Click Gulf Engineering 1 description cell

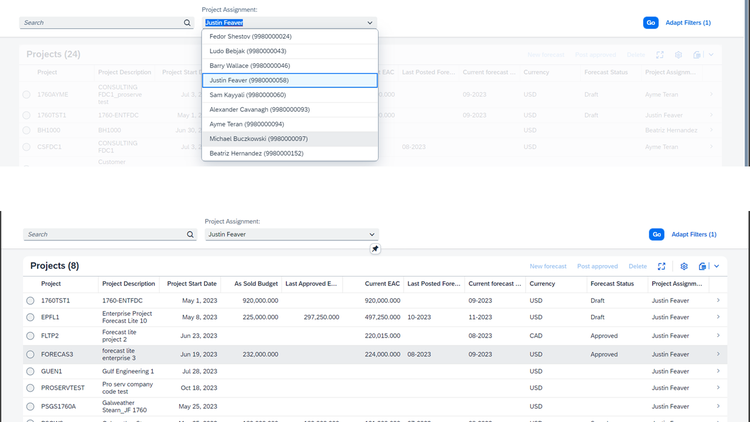tap(128, 371)
